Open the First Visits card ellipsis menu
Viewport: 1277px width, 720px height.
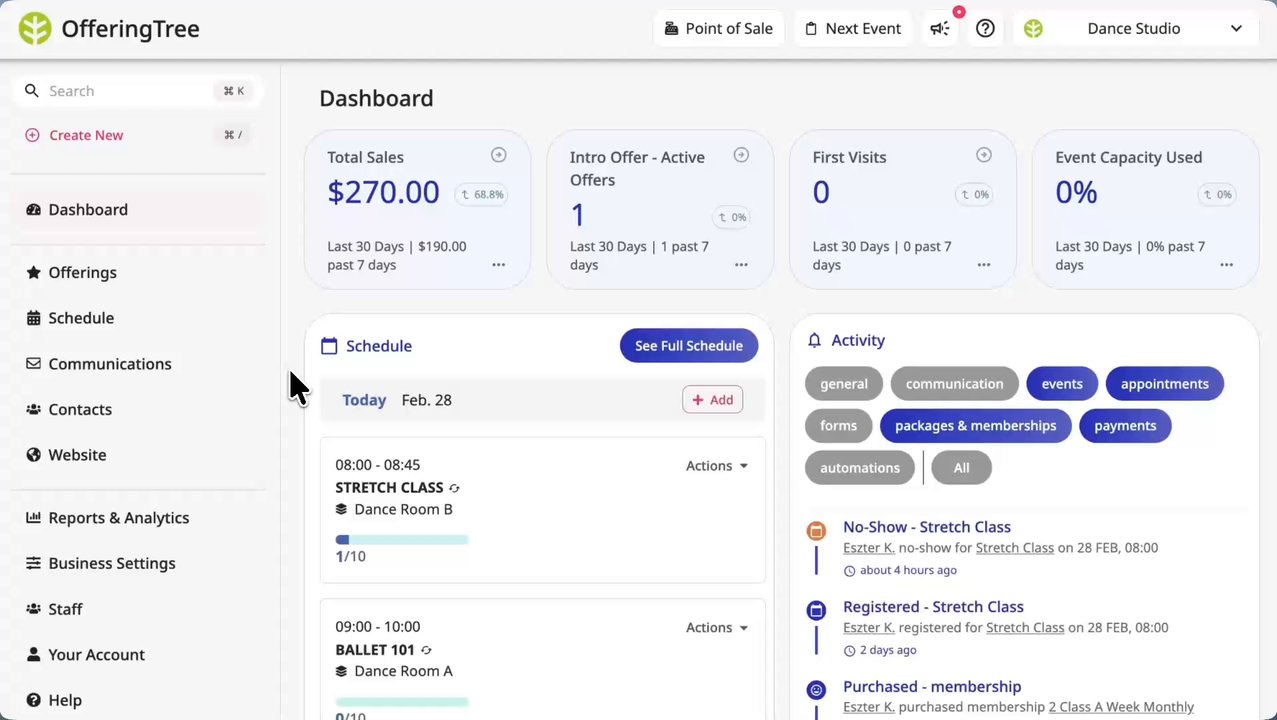coord(984,265)
